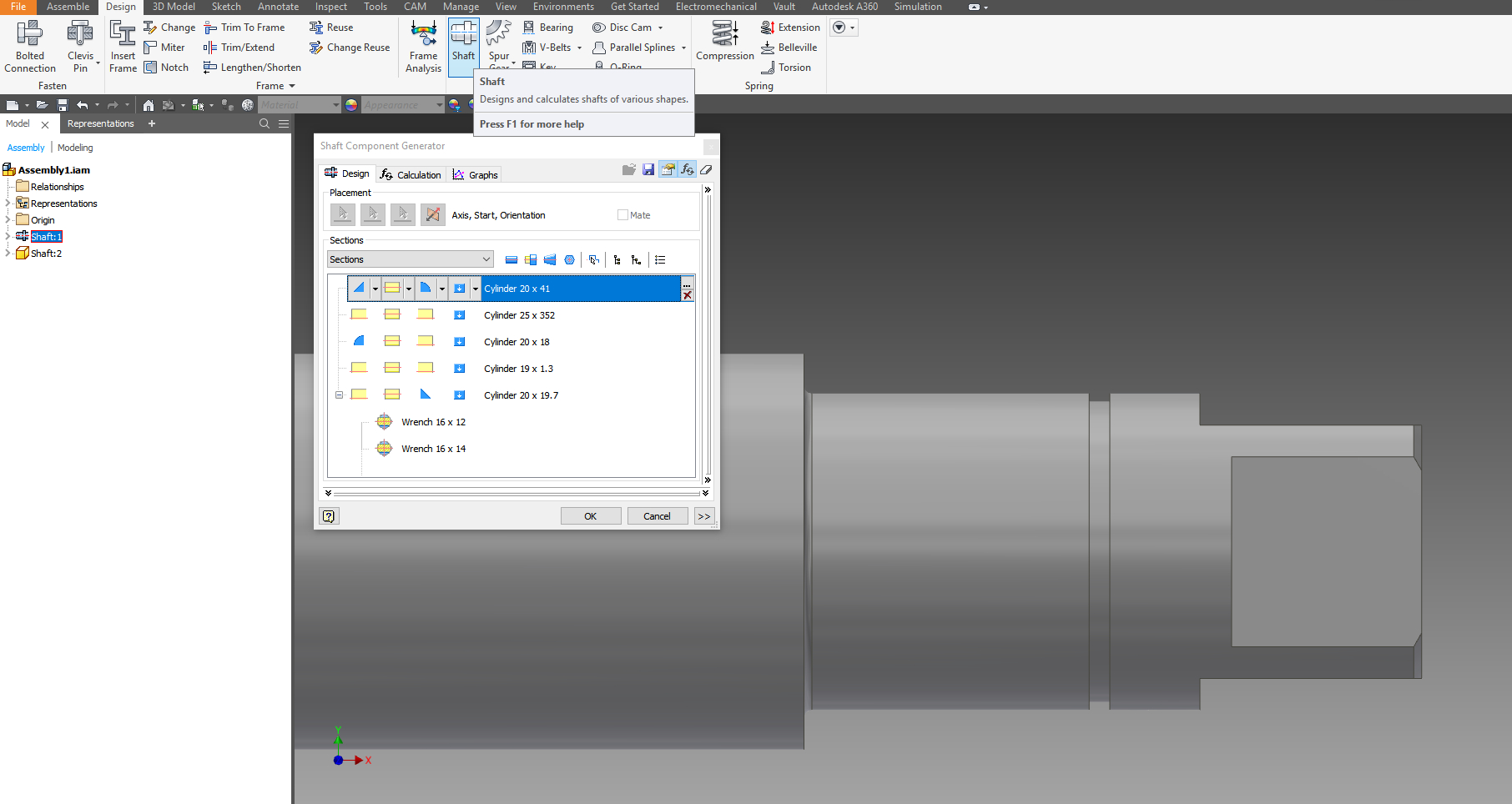Click the Undo arrow in quick access
1512x804 pixels.
click(x=82, y=105)
